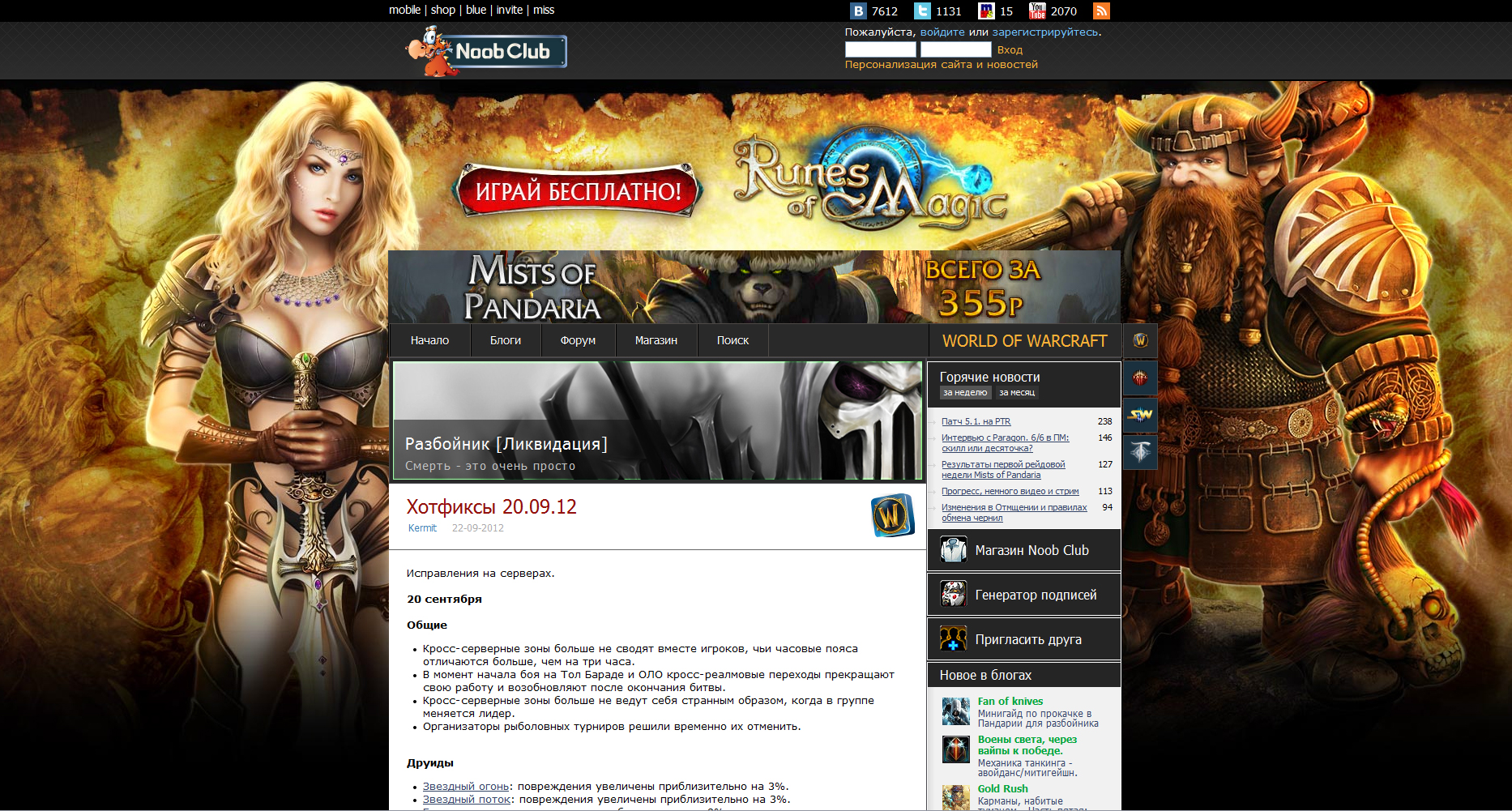Open Персонализация сайта и новостей
This screenshot has height=811, width=1512.
point(942,65)
